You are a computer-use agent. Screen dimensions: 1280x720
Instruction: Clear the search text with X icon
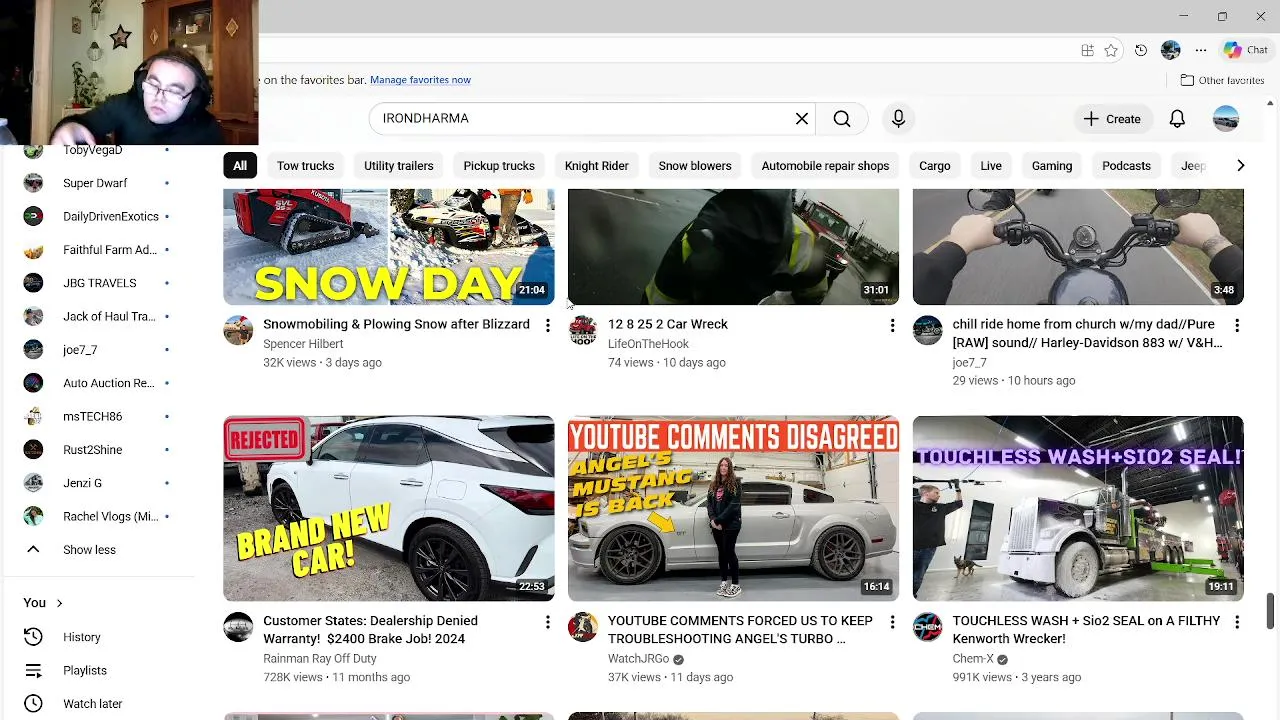802,119
